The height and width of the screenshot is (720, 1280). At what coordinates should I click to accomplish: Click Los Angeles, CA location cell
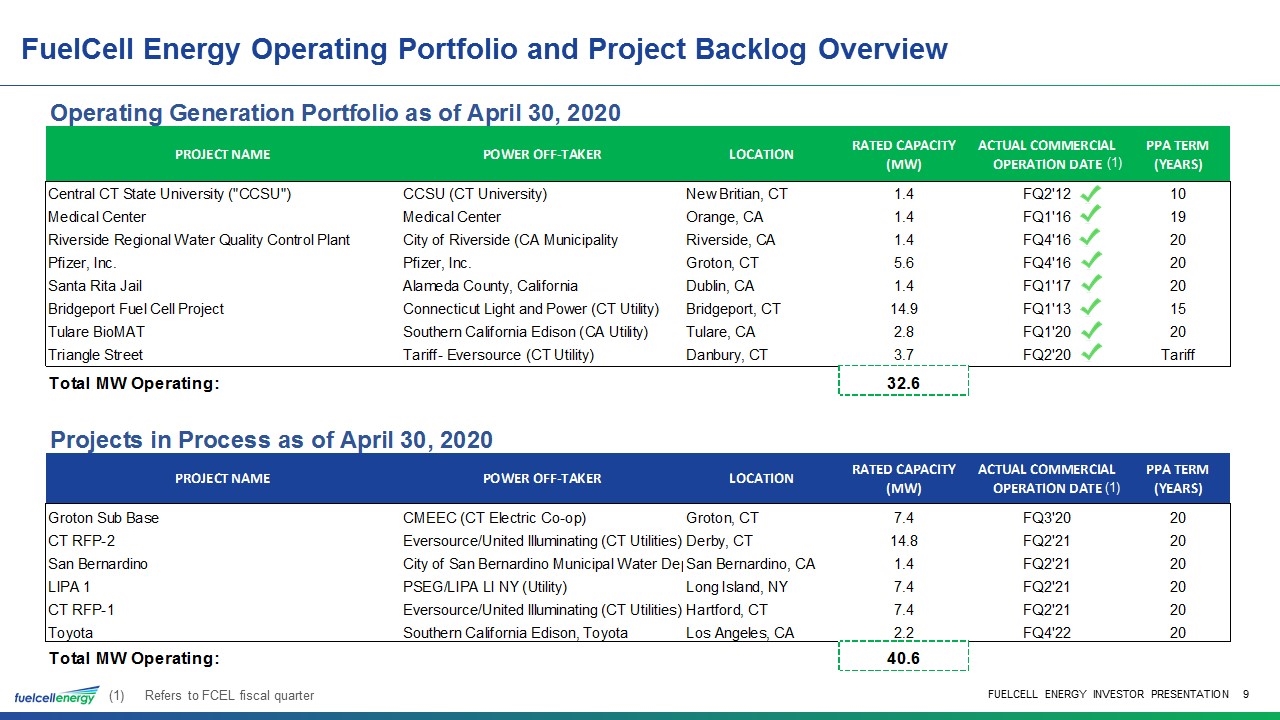click(740, 633)
